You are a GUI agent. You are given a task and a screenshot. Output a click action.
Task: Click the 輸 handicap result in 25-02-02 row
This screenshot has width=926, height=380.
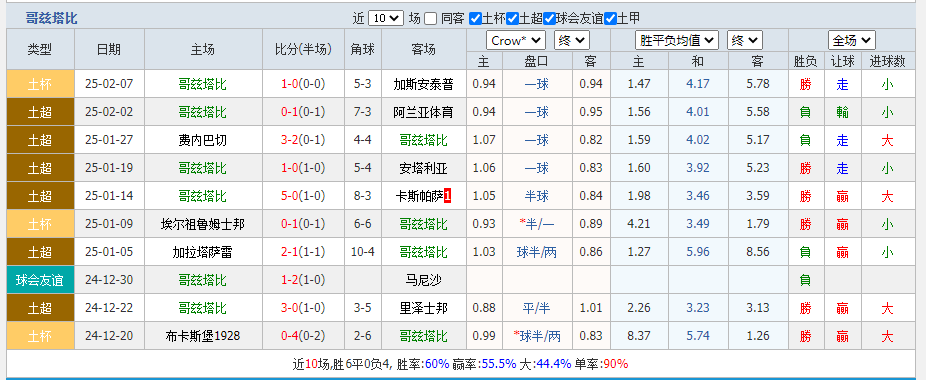(x=842, y=112)
